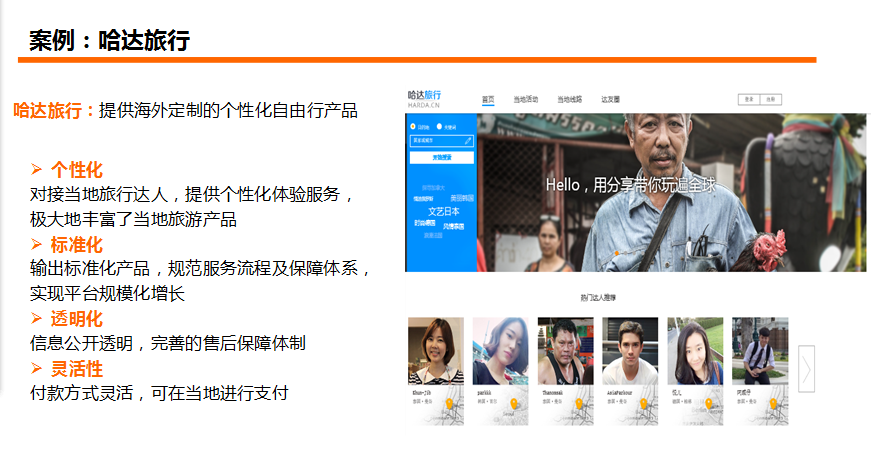Open the Khun-jib profile photo

[x=436, y=350]
